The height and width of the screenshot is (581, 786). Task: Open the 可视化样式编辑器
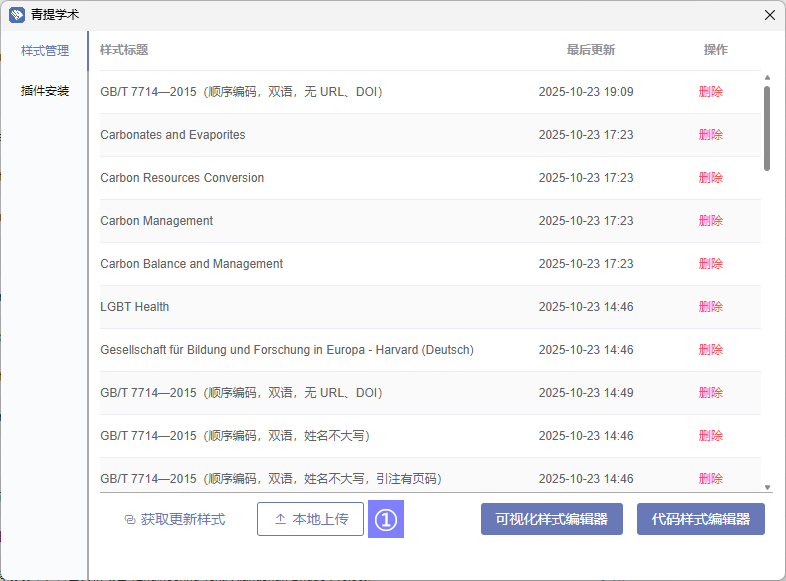[x=551, y=520]
